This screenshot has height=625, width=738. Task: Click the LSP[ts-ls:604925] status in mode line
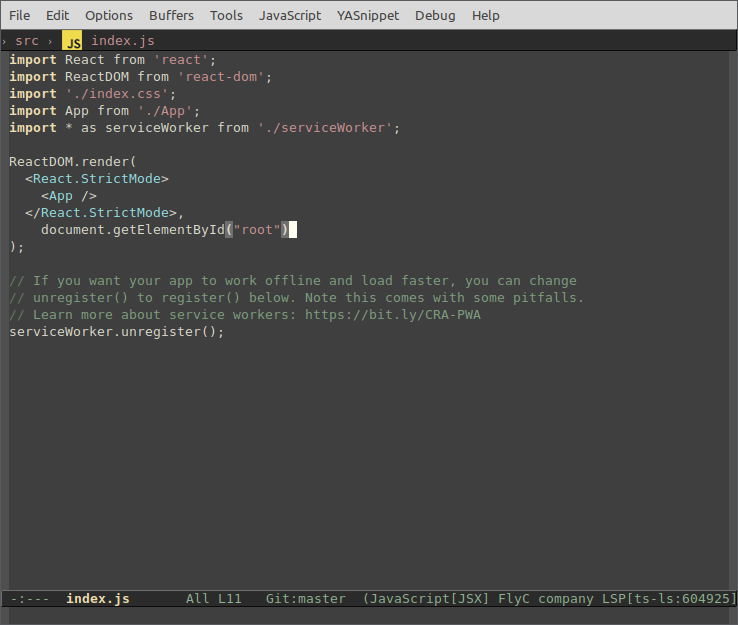tap(668, 599)
